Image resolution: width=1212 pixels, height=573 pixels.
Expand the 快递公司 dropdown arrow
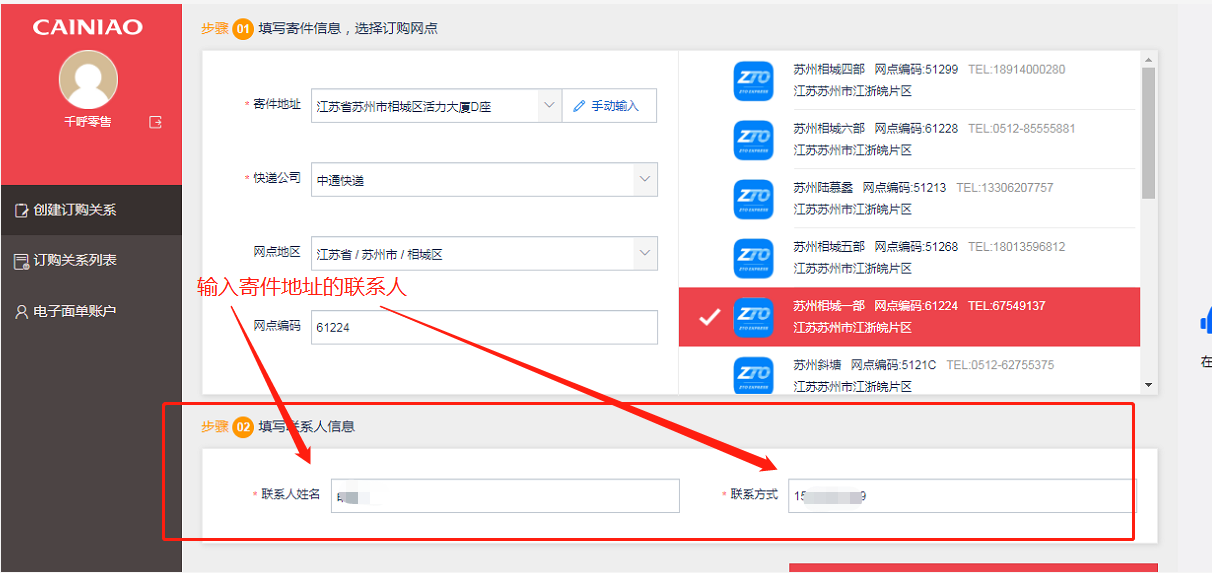(x=645, y=180)
